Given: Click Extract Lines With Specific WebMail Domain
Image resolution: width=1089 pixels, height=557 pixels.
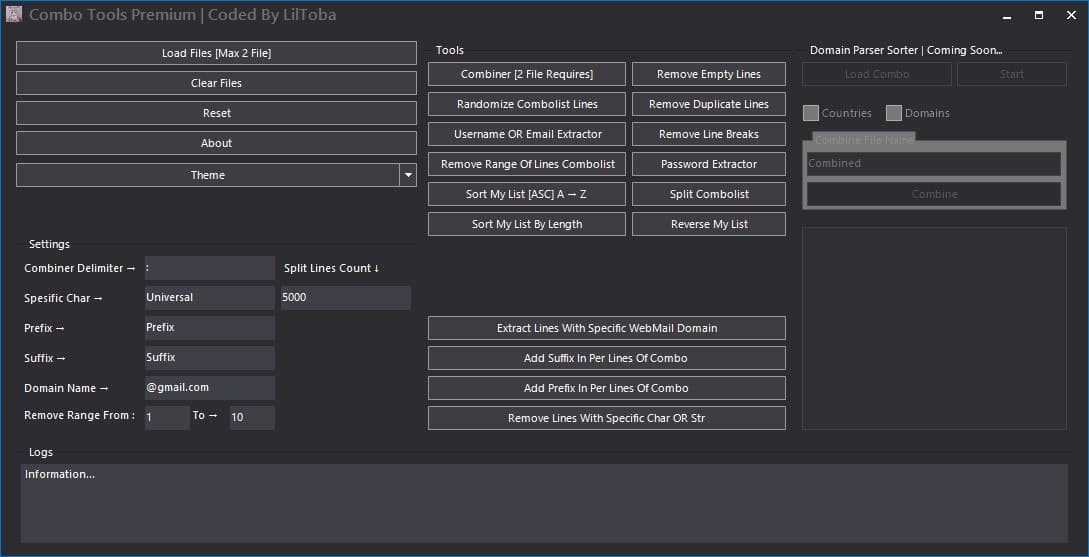Looking at the screenshot, I should 607,328.
